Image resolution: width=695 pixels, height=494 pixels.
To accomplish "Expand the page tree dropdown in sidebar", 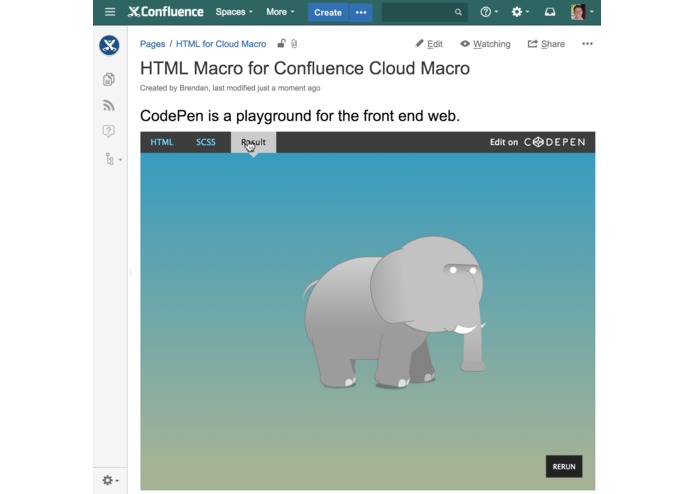I will pos(113,159).
